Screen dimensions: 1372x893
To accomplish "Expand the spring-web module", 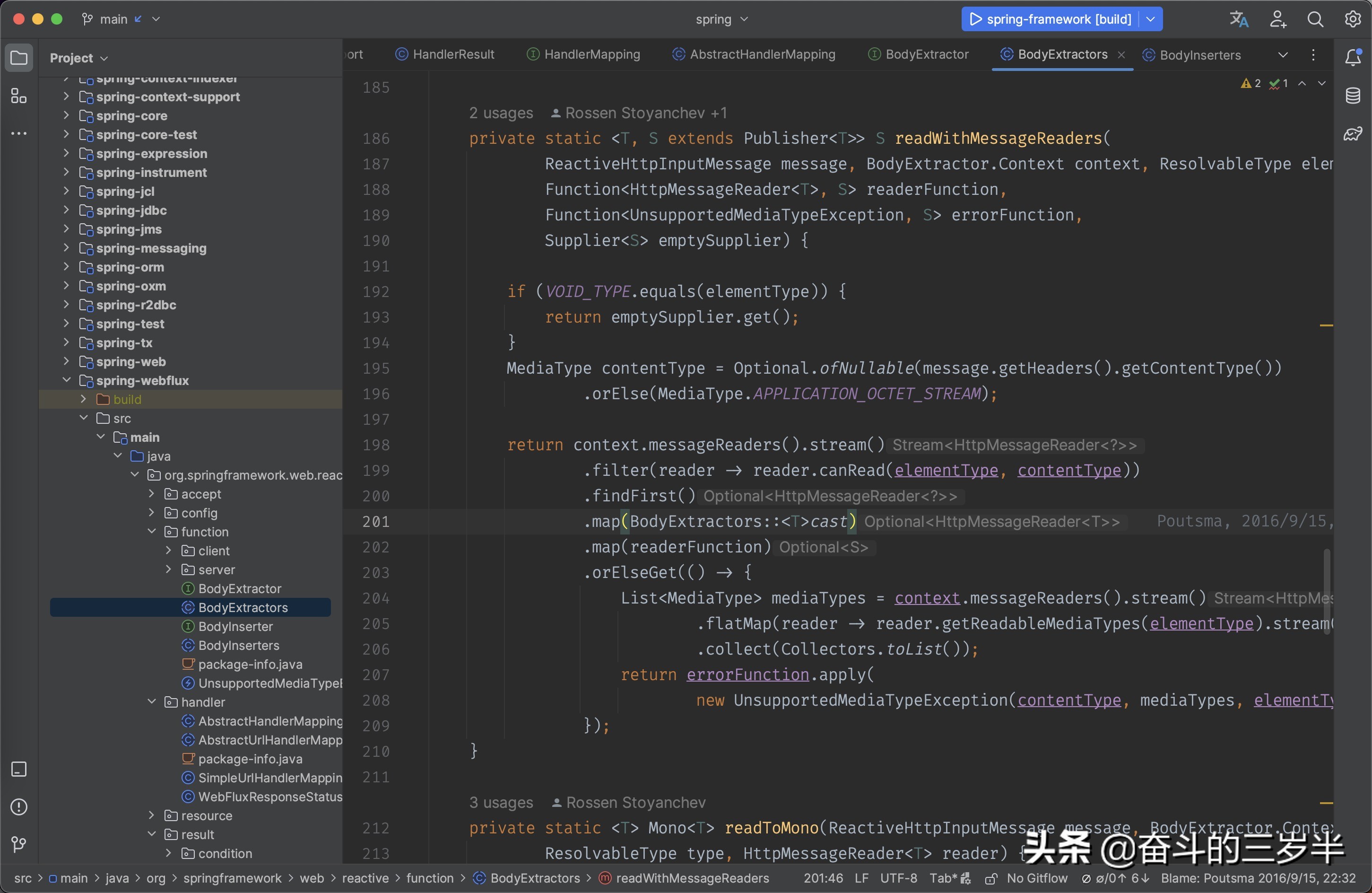I will (x=66, y=362).
